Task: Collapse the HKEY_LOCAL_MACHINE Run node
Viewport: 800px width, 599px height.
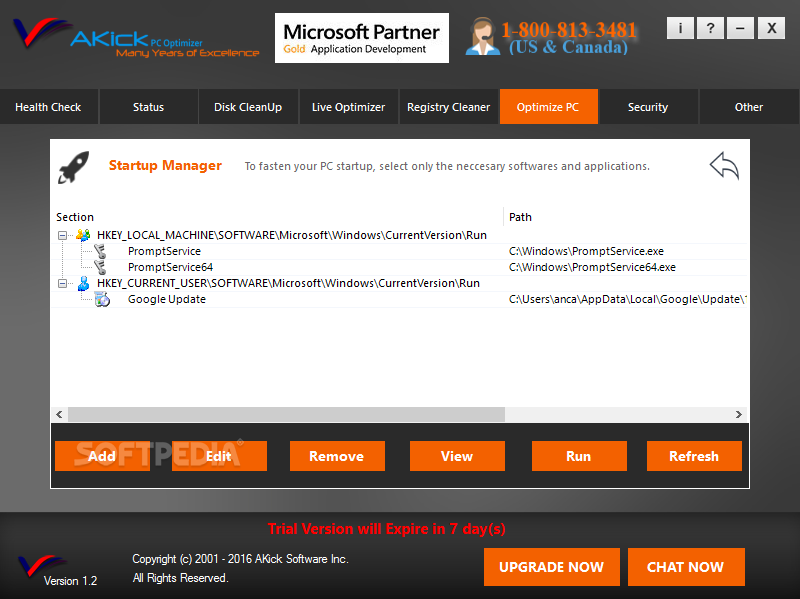Action: pos(62,235)
